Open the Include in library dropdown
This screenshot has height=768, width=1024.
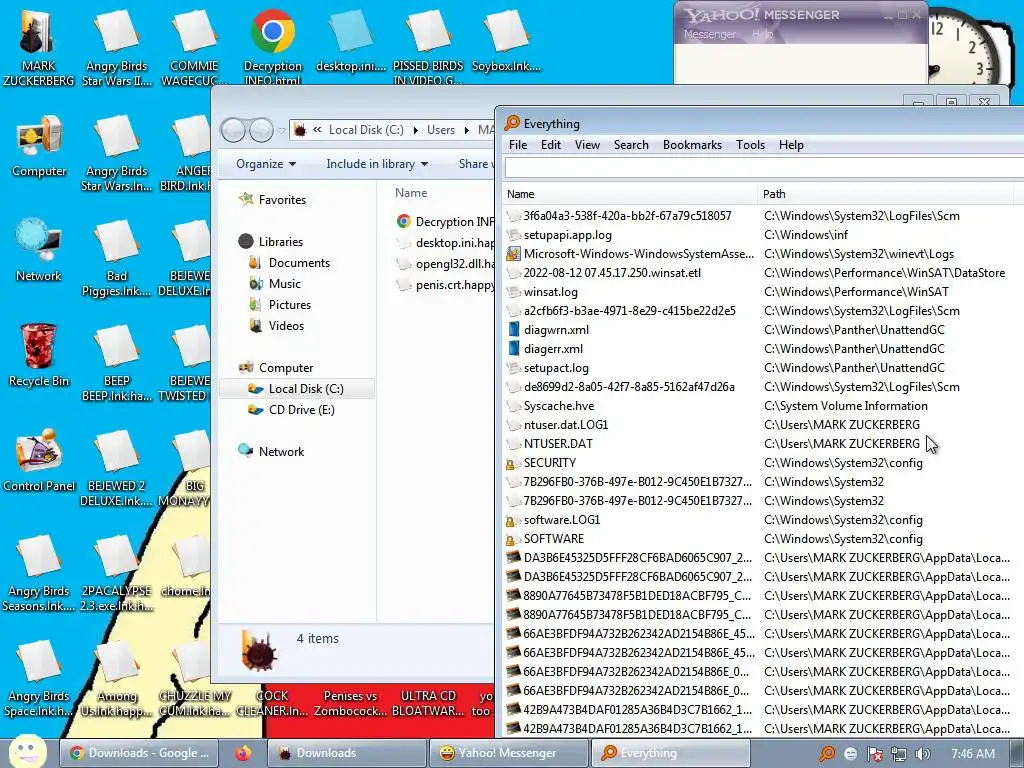pos(377,164)
